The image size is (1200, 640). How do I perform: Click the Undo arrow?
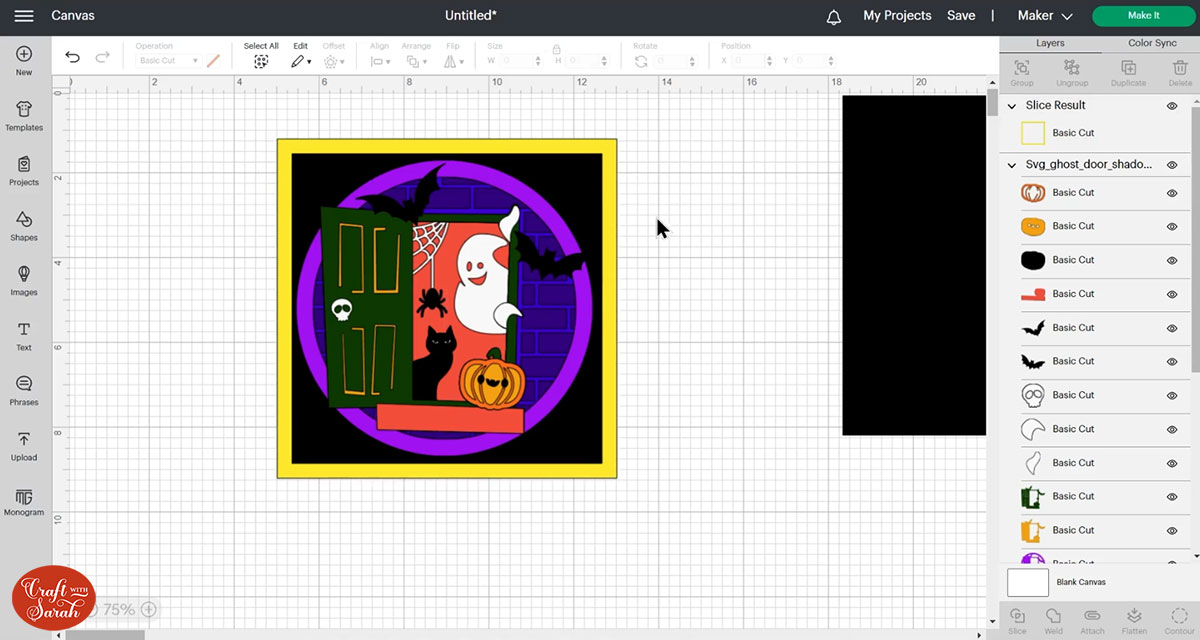(72, 57)
